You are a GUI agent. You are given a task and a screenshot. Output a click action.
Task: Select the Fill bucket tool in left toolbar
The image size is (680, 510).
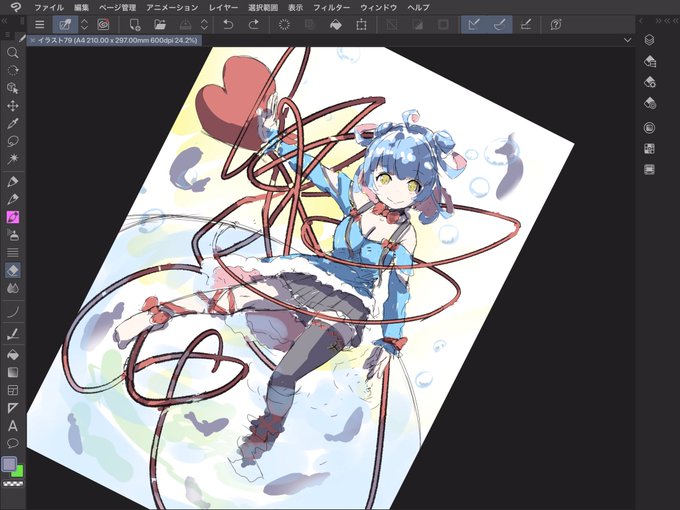pos(13,355)
